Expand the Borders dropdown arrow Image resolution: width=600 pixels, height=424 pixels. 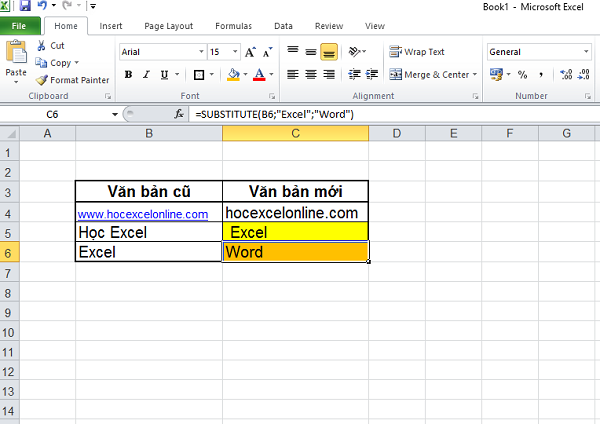click(x=212, y=75)
